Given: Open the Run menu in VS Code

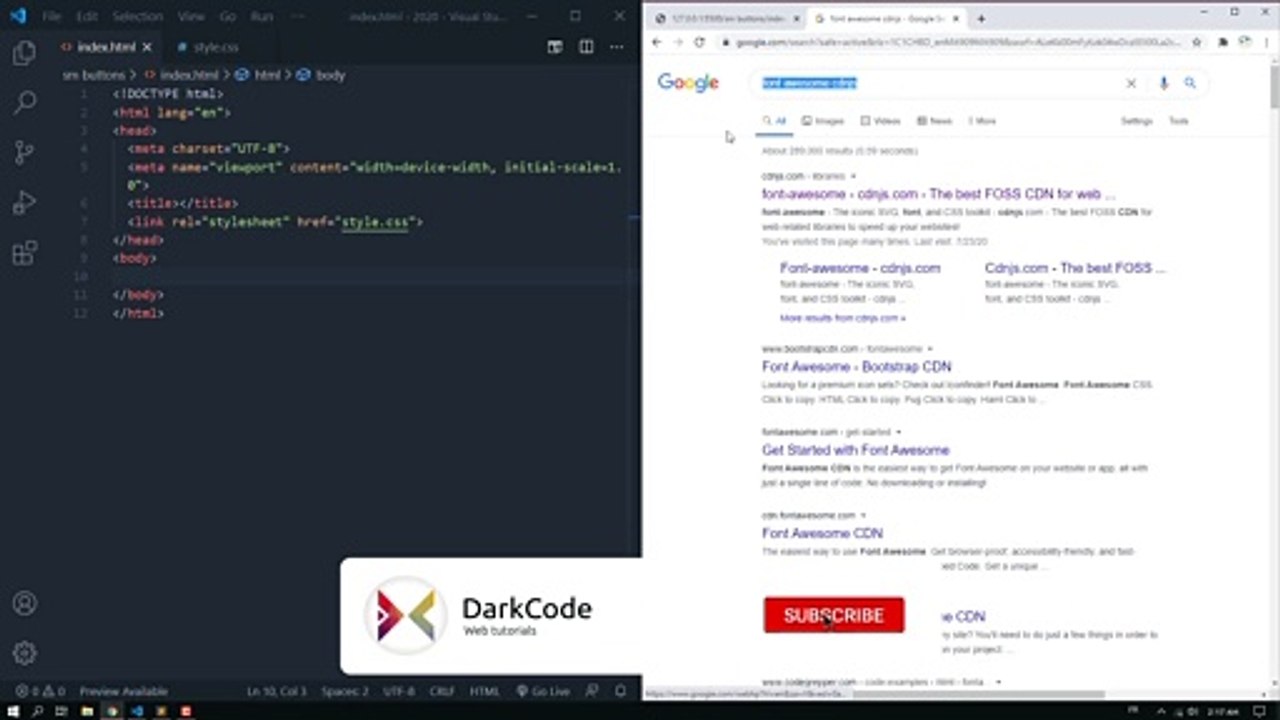Looking at the screenshot, I should [262, 17].
